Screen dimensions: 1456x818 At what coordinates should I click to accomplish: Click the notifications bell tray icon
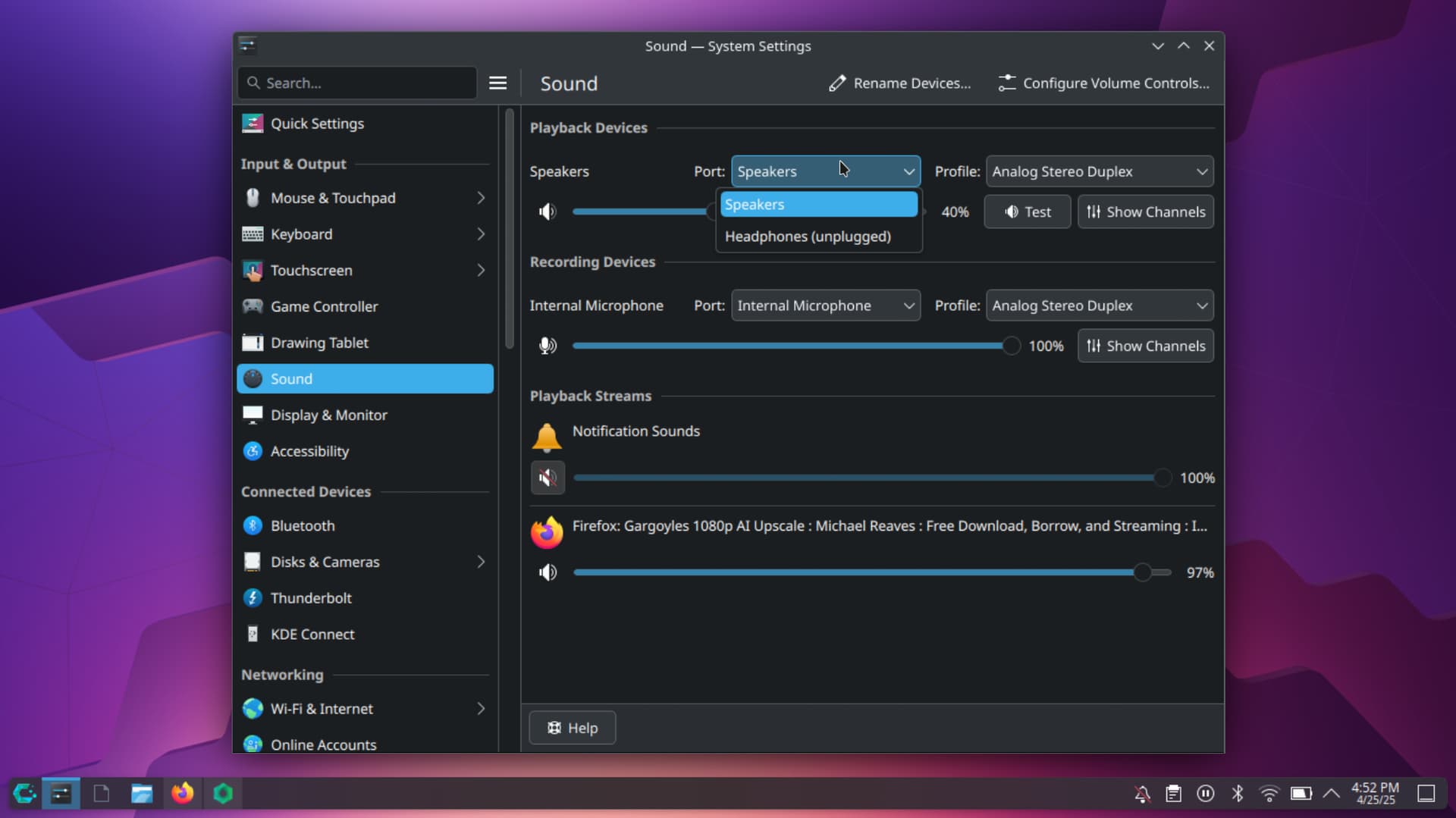[1142, 793]
